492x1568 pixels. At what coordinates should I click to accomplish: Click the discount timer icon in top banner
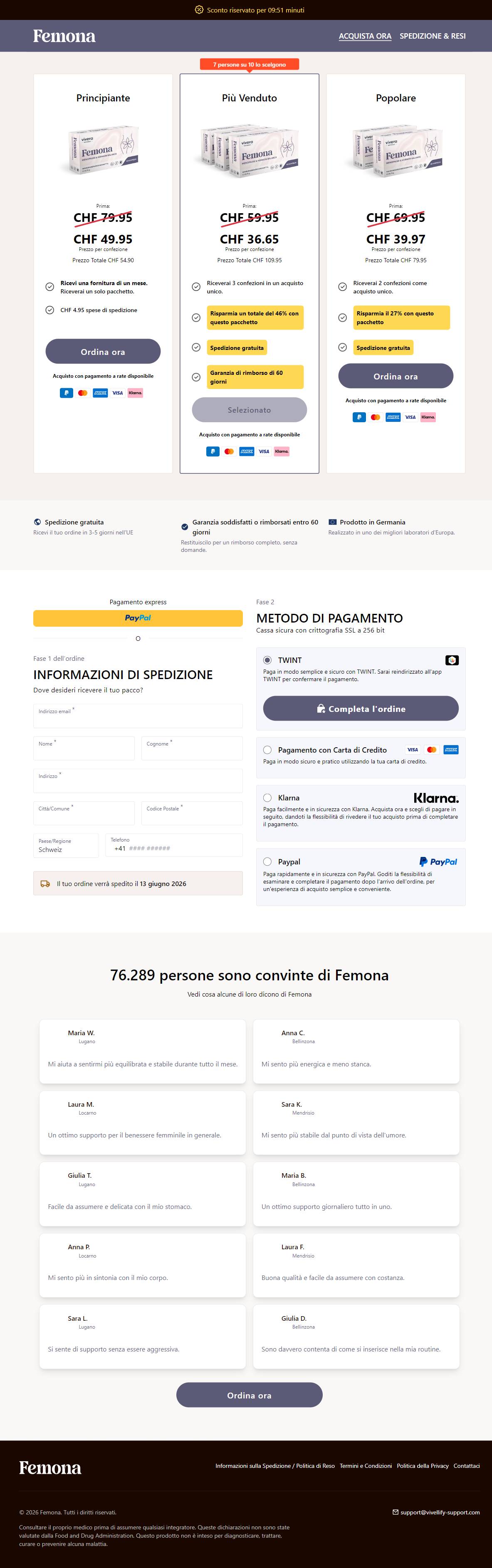198,10
